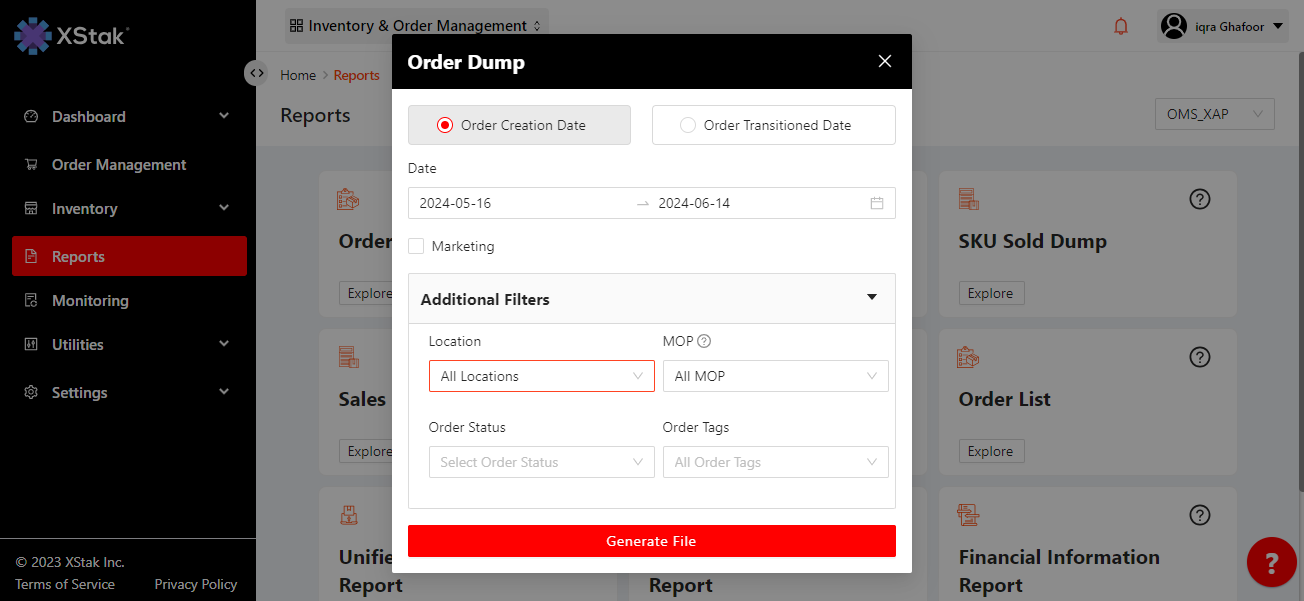Open the Location dropdown
The image size is (1304, 601).
point(541,376)
